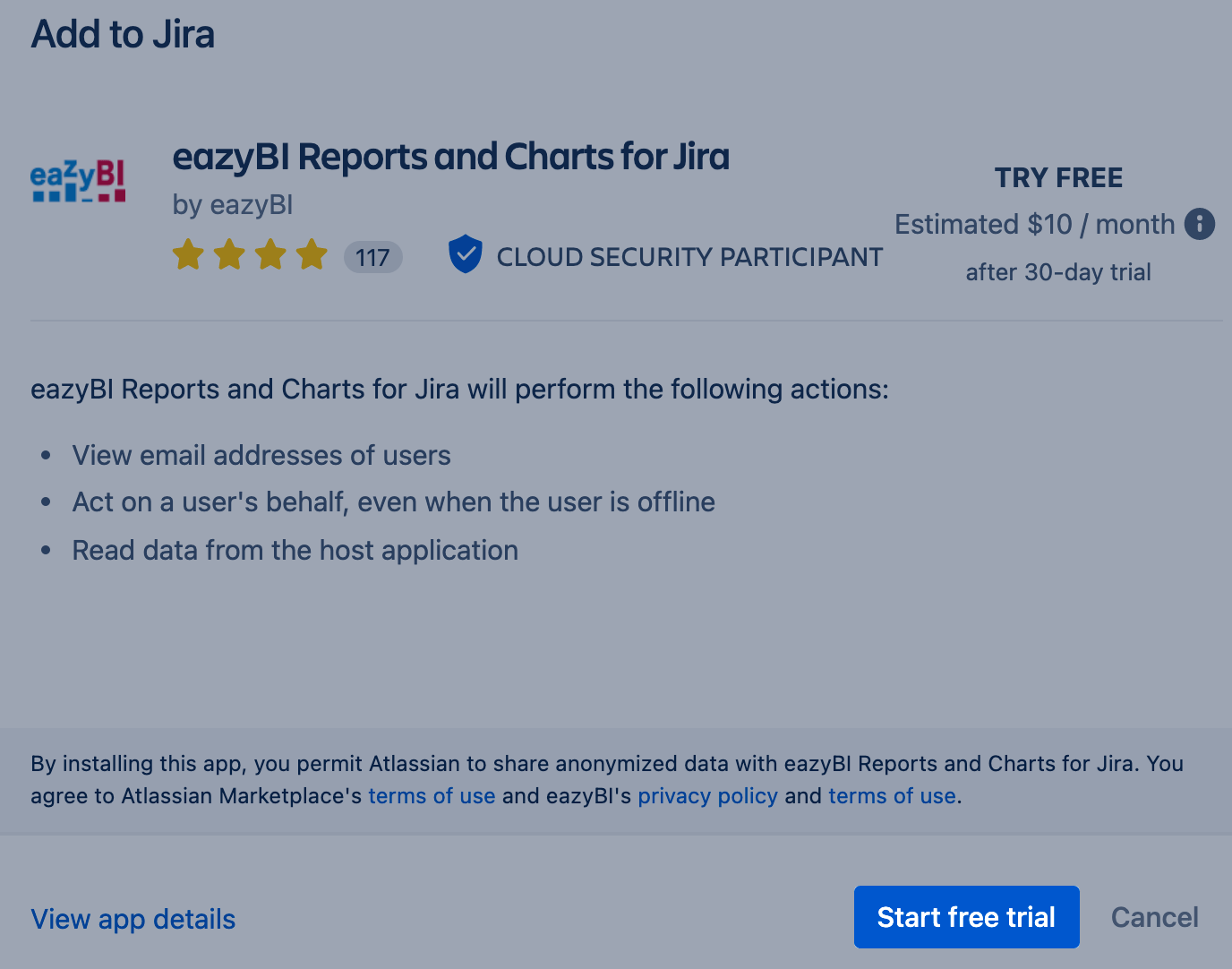This screenshot has width=1232, height=969.
Task: Open View app details link
Action: tap(133, 919)
